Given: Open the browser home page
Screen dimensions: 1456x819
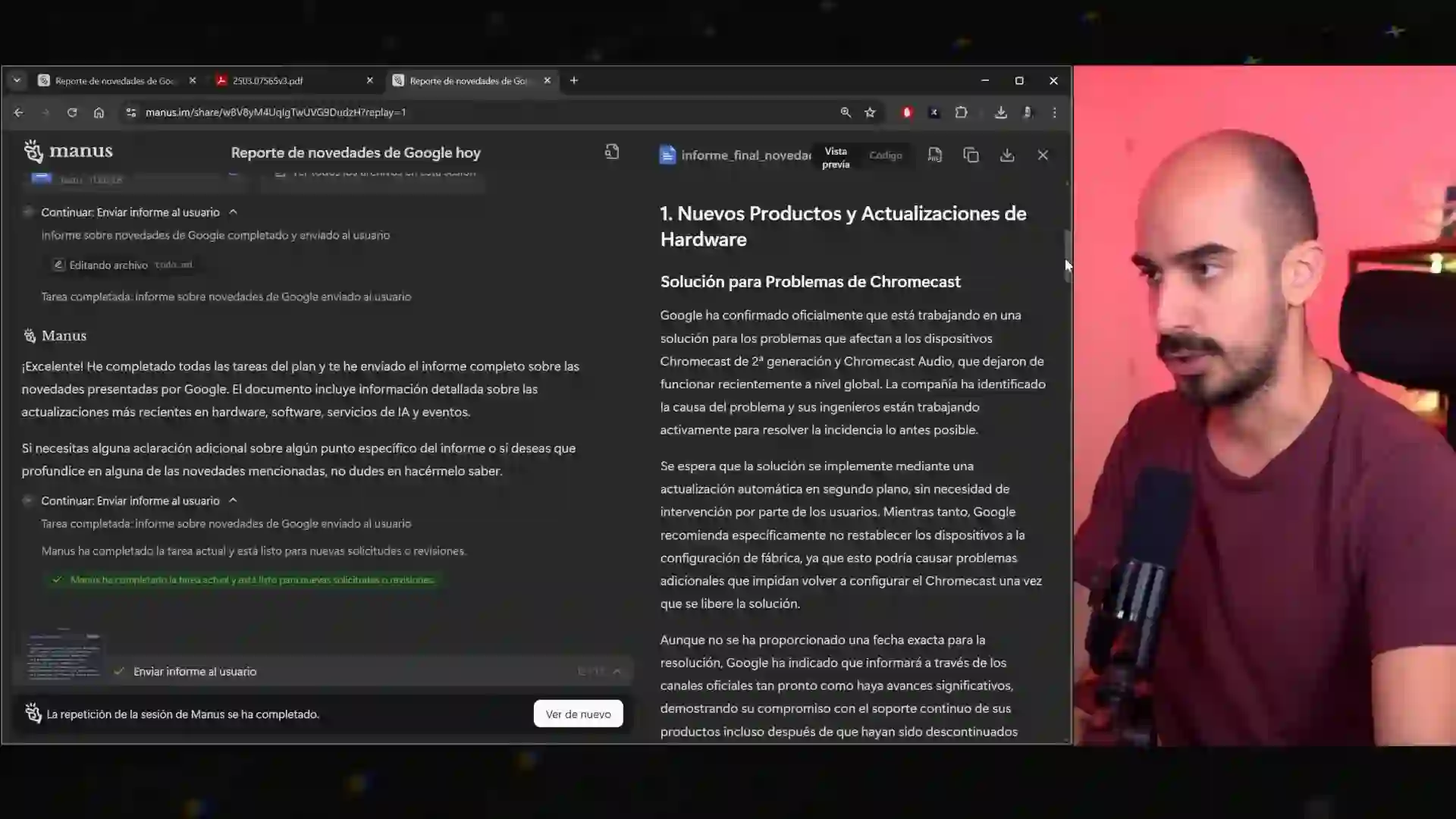Looking at the screenshot, I should 99,112.
